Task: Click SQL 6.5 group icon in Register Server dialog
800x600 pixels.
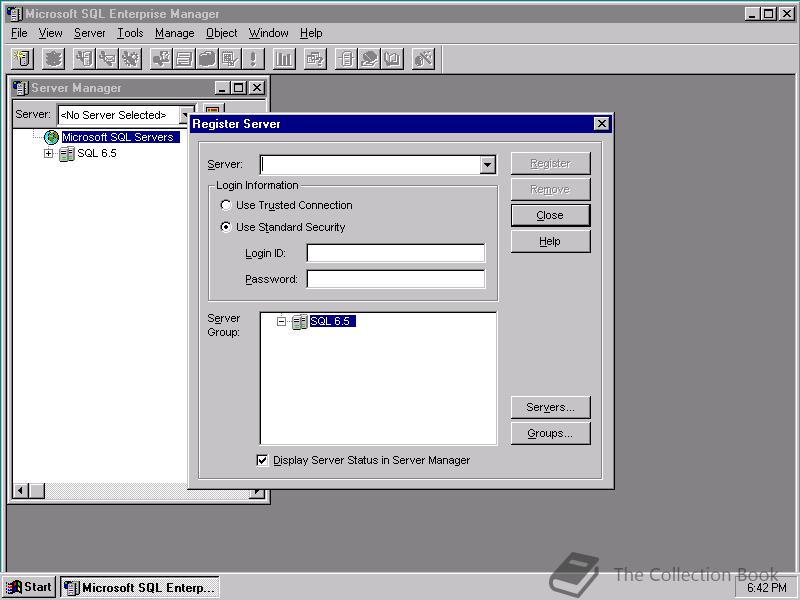Action: (299, 321)
